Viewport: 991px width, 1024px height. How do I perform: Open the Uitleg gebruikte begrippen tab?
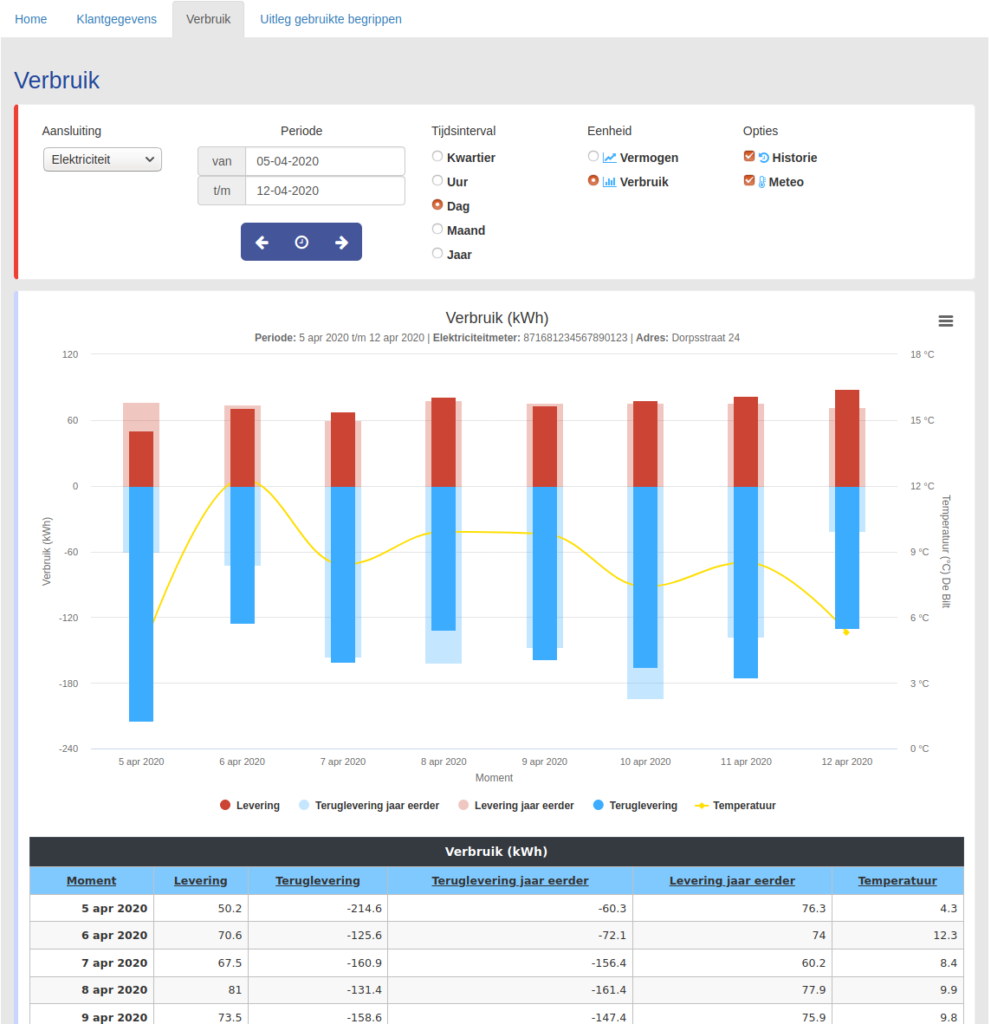coord(331,19)
